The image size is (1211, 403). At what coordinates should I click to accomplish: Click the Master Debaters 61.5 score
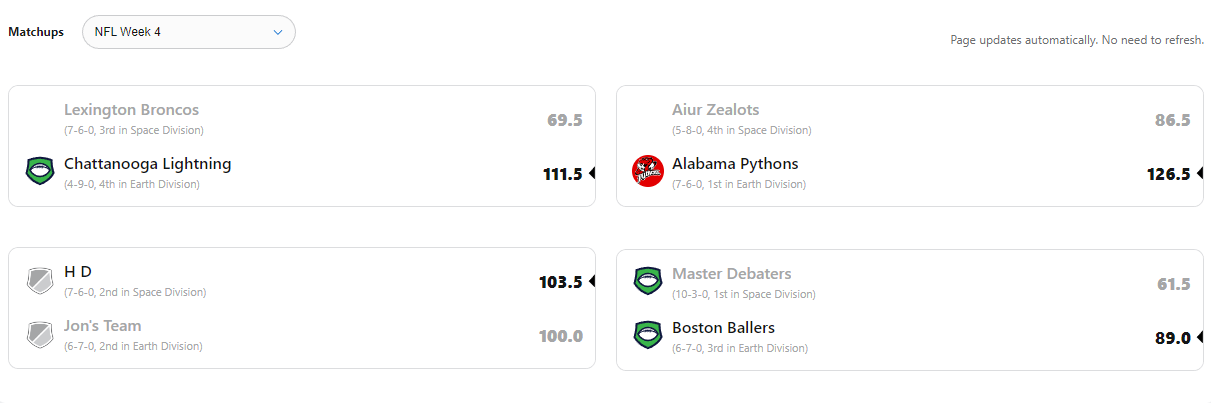(x=1173, y=284)
